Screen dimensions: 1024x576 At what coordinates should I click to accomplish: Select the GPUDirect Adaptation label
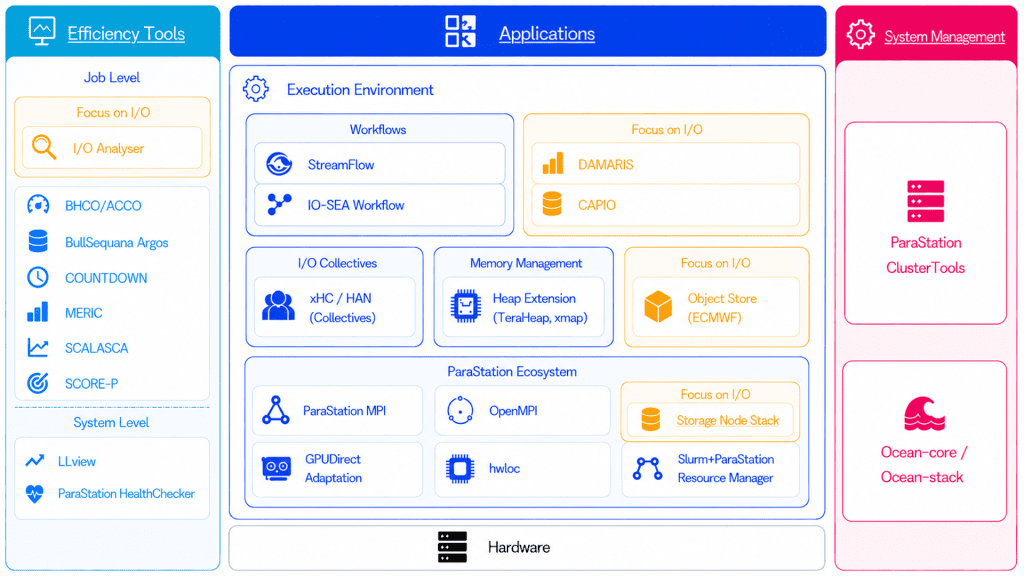[333, 468]
